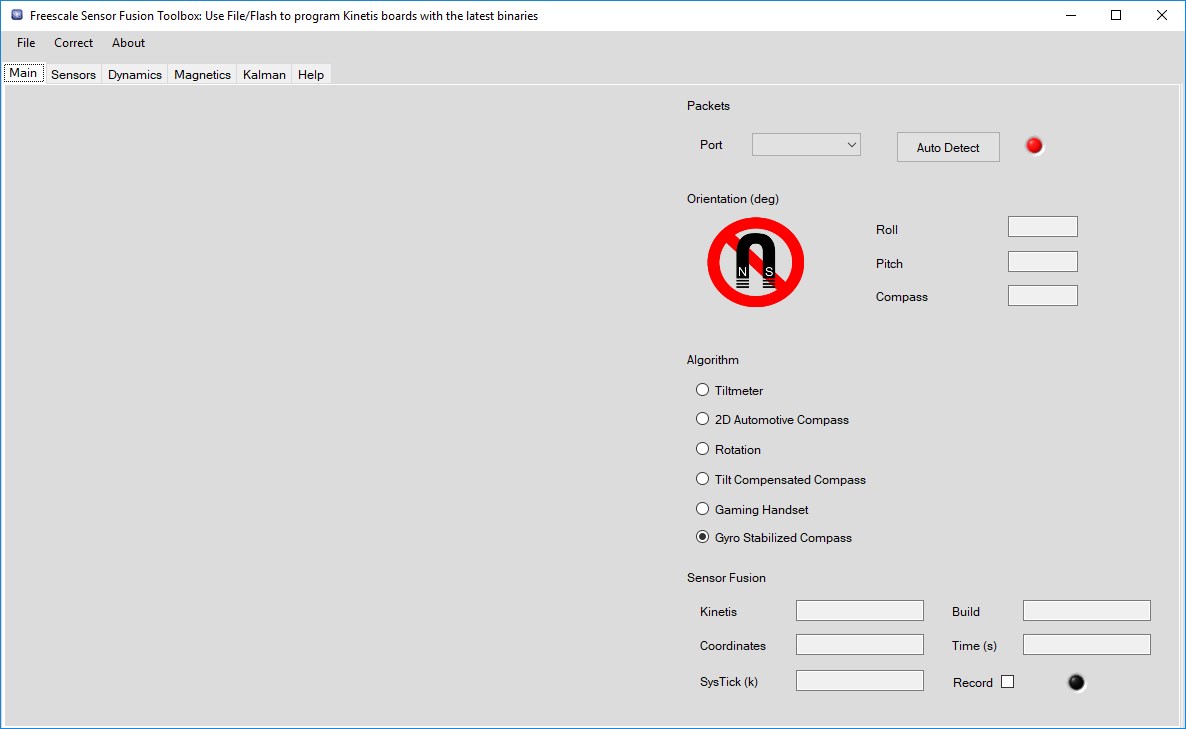
Task: Click the Orientation (deg) label
Action: 732,199
